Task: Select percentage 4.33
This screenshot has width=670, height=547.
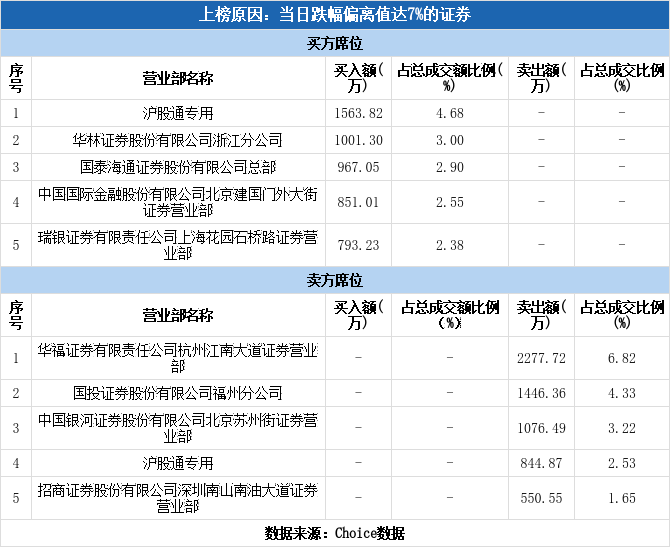Action: (622, 393)
